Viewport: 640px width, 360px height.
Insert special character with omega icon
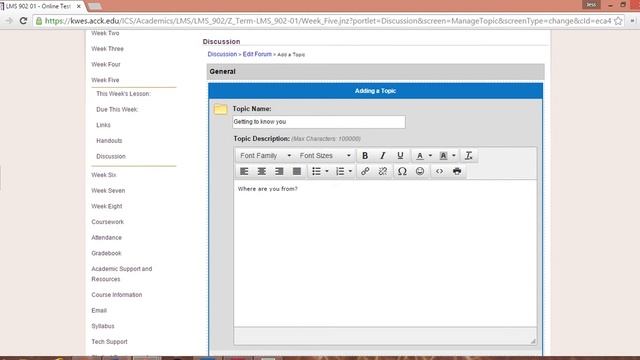tap(402, 171)
